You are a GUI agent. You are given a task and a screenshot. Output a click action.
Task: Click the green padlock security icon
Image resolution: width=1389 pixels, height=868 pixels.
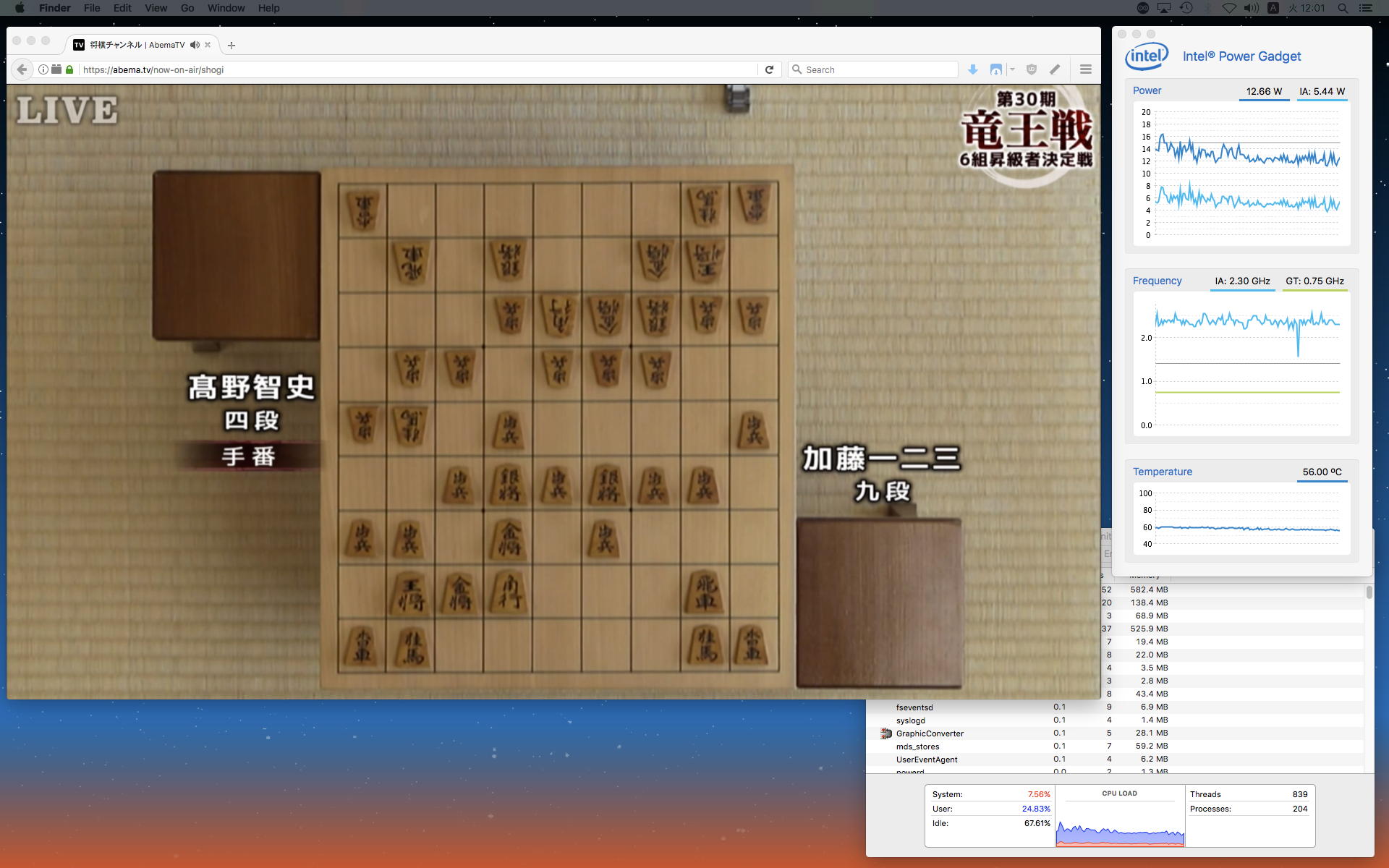click(69, 69)
